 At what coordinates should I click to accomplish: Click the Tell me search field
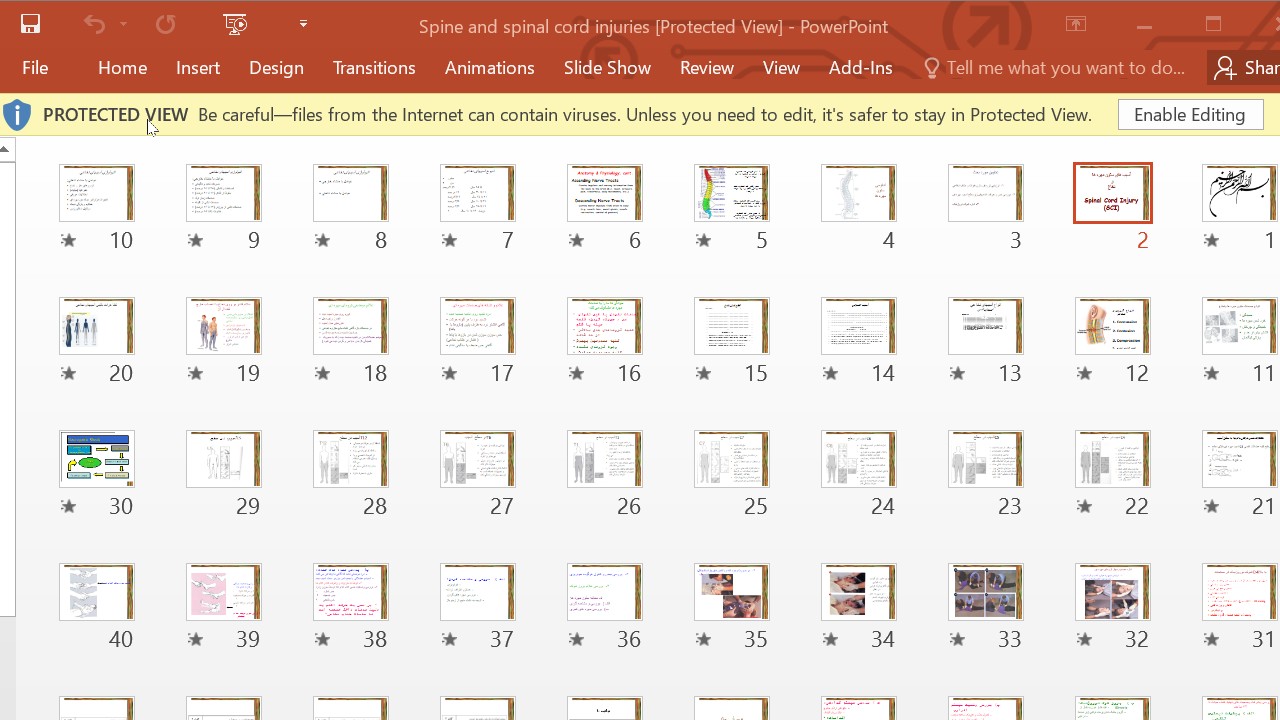click(1065, 68)
